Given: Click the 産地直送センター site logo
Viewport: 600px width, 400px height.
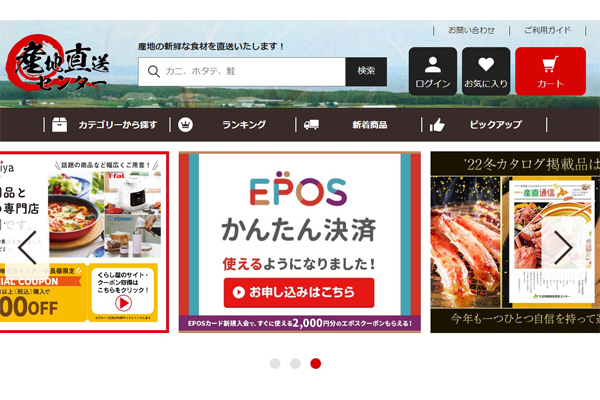Looking at the screenshot, I should [x=58, y=67].
